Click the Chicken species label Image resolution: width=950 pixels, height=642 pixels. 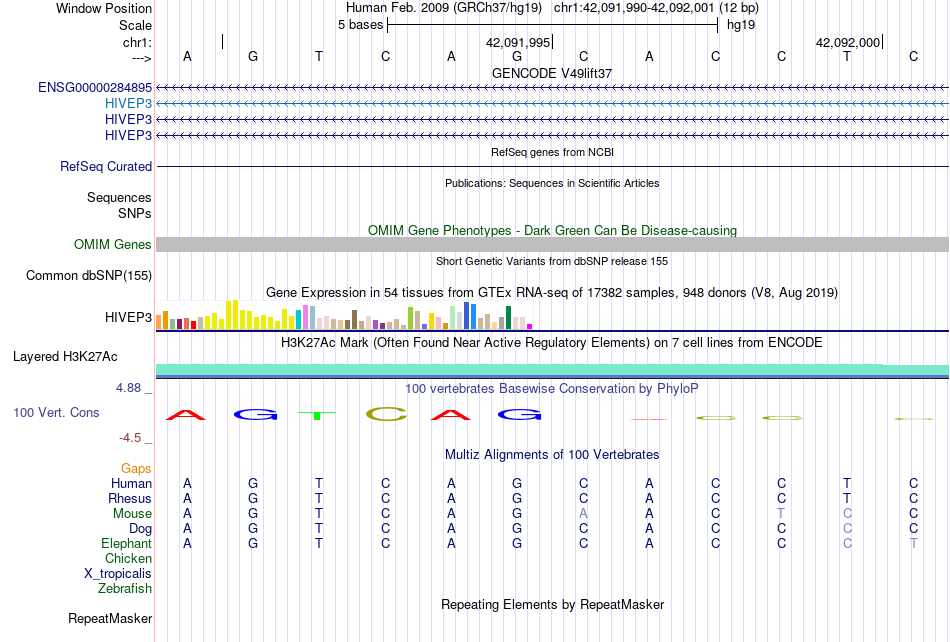(128, 558)
